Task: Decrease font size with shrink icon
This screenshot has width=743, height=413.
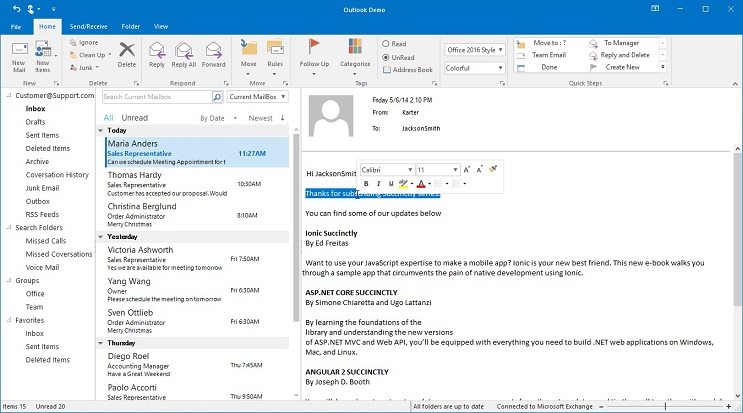Action: [480, 170]
